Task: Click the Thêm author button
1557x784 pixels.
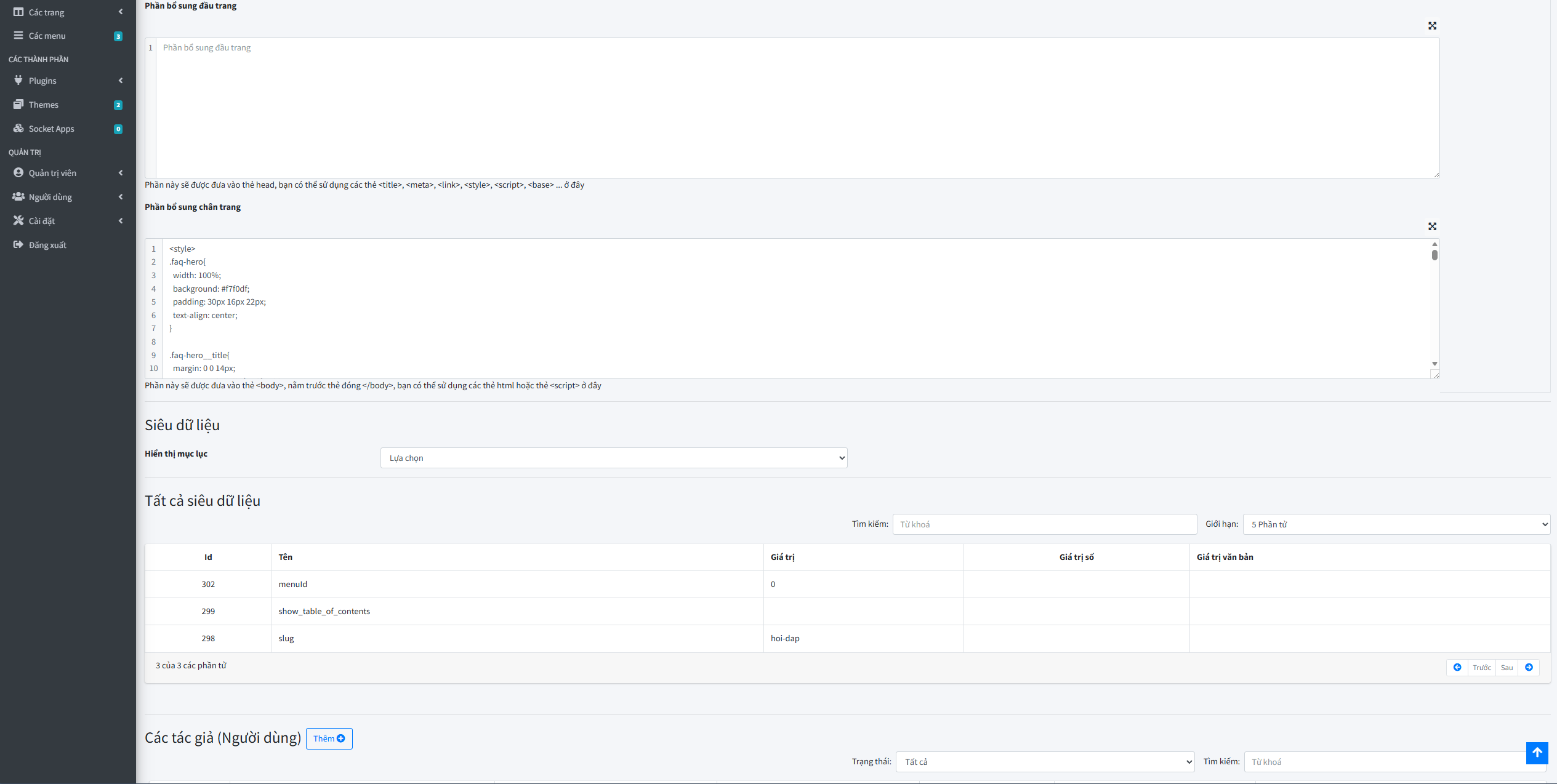Action: pos(329,738)
